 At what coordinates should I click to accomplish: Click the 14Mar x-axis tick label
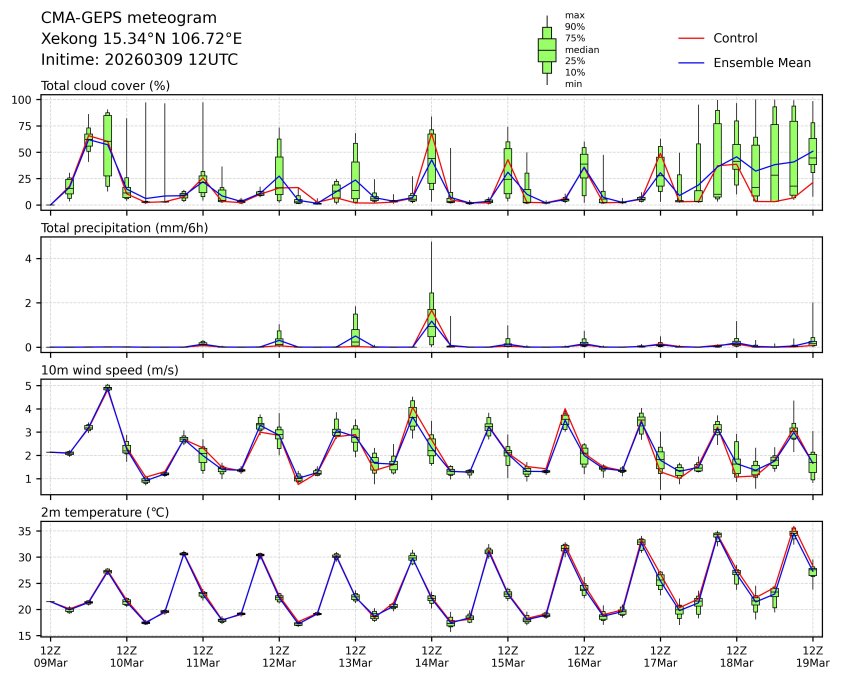[431, 662]
